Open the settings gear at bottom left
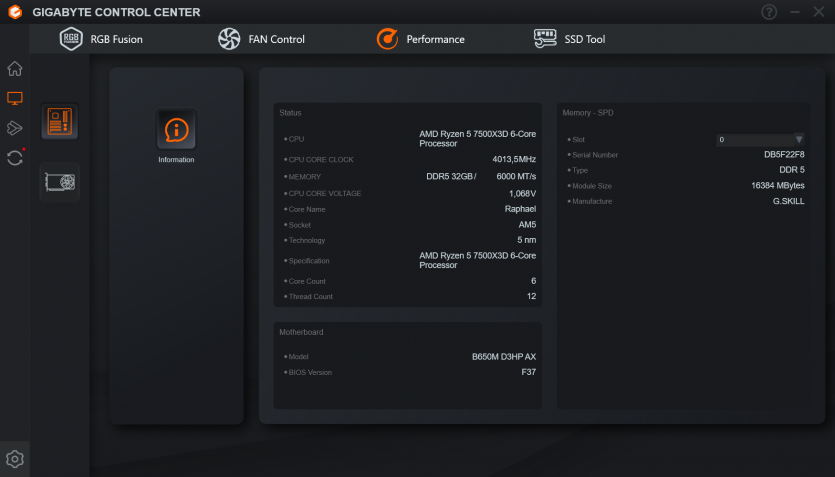 (x=15, y=459)
